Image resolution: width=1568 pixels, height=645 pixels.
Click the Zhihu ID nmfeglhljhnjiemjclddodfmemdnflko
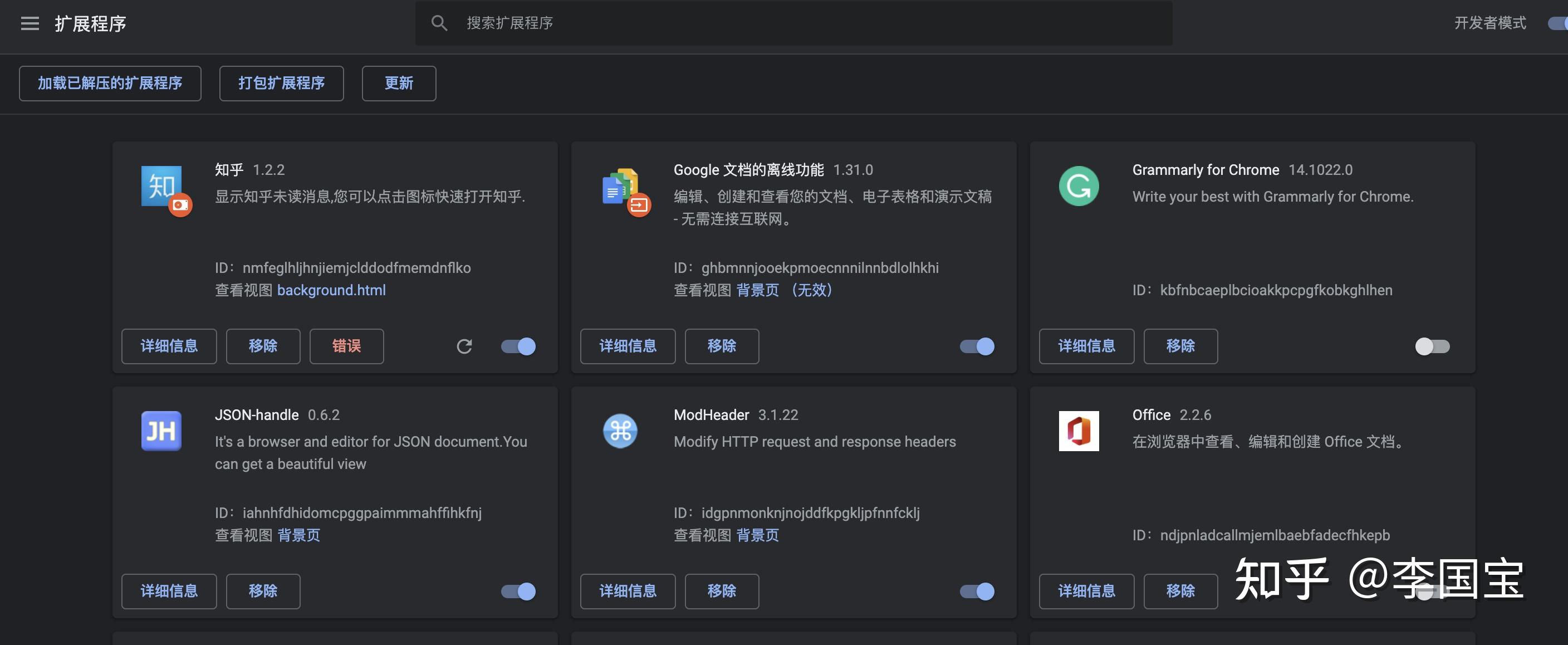(357, 268)
